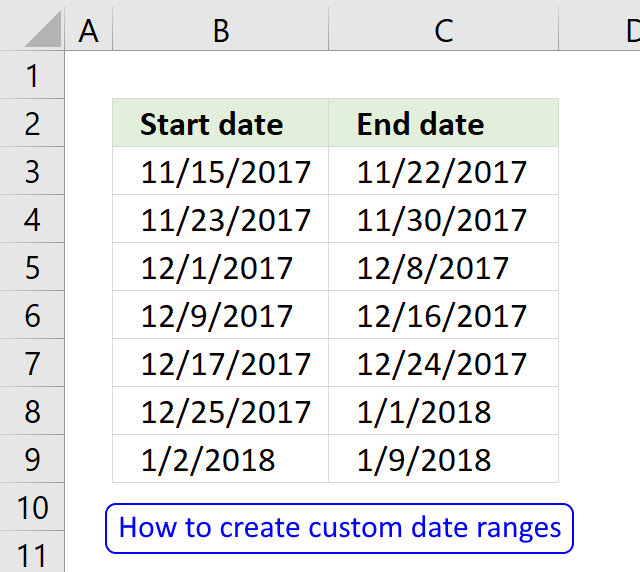The height and width of the screenshot is (572, 640).
Task: Select row 2 header
Action: [32, 124]
